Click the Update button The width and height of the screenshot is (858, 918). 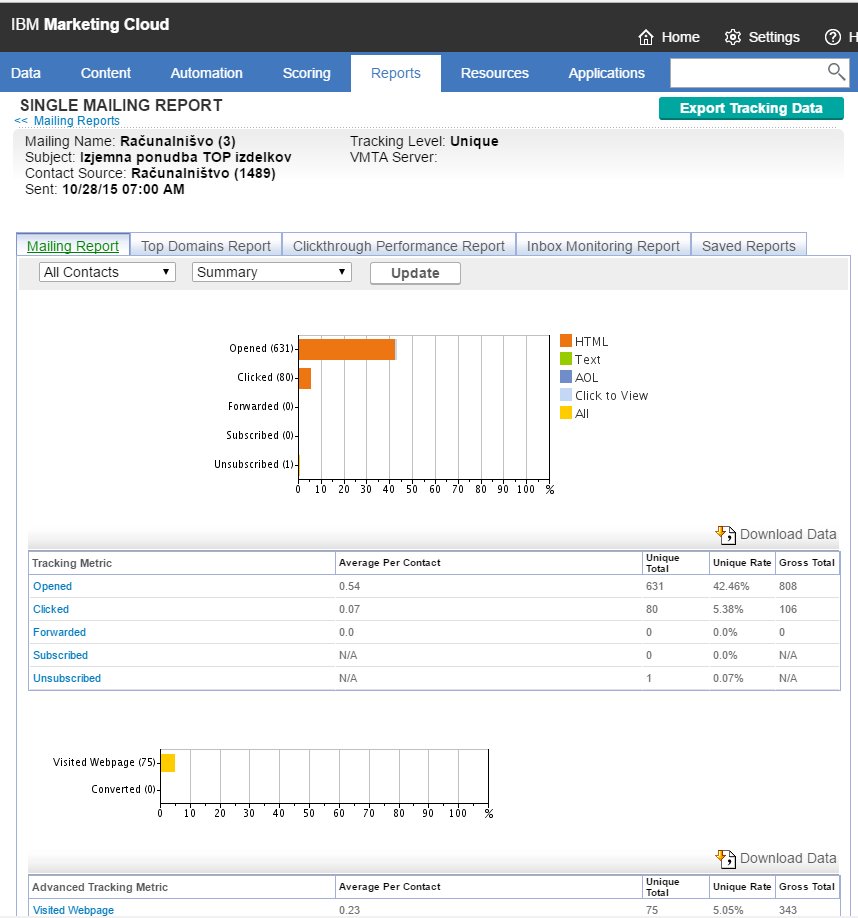click(415, 273)
